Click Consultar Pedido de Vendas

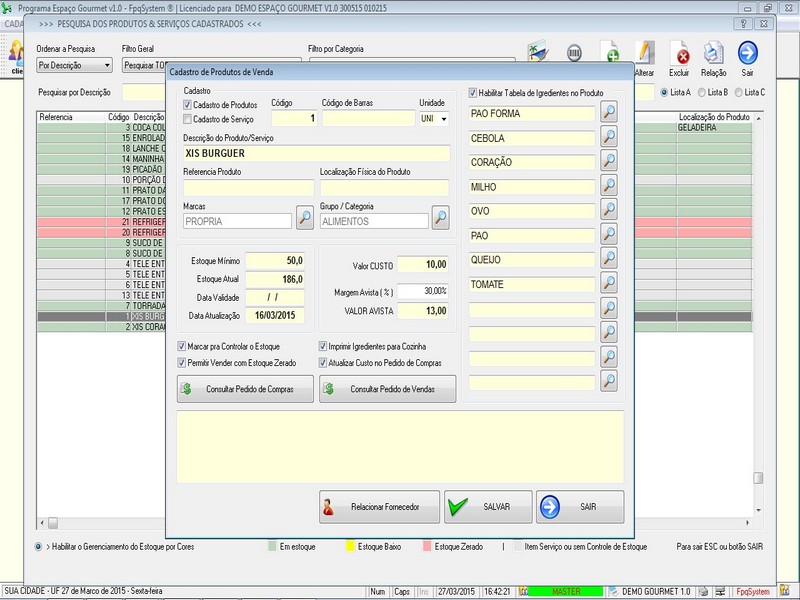[x=387, y=388]
